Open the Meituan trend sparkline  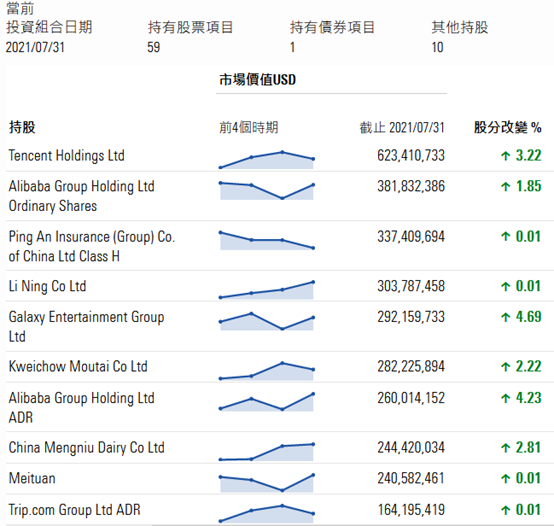pos(267,483)
